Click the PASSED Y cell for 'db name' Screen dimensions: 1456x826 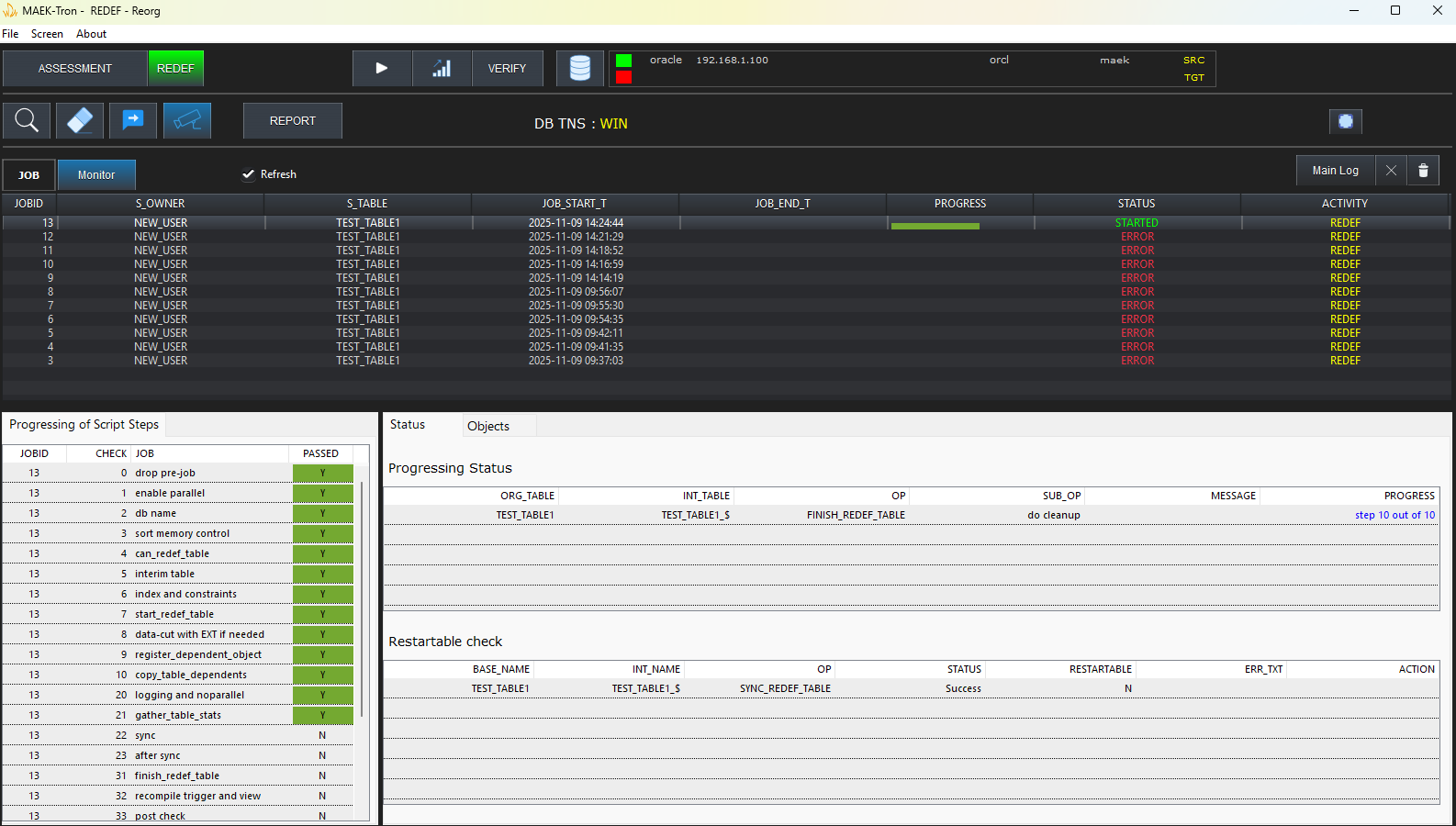click(322, 513)
